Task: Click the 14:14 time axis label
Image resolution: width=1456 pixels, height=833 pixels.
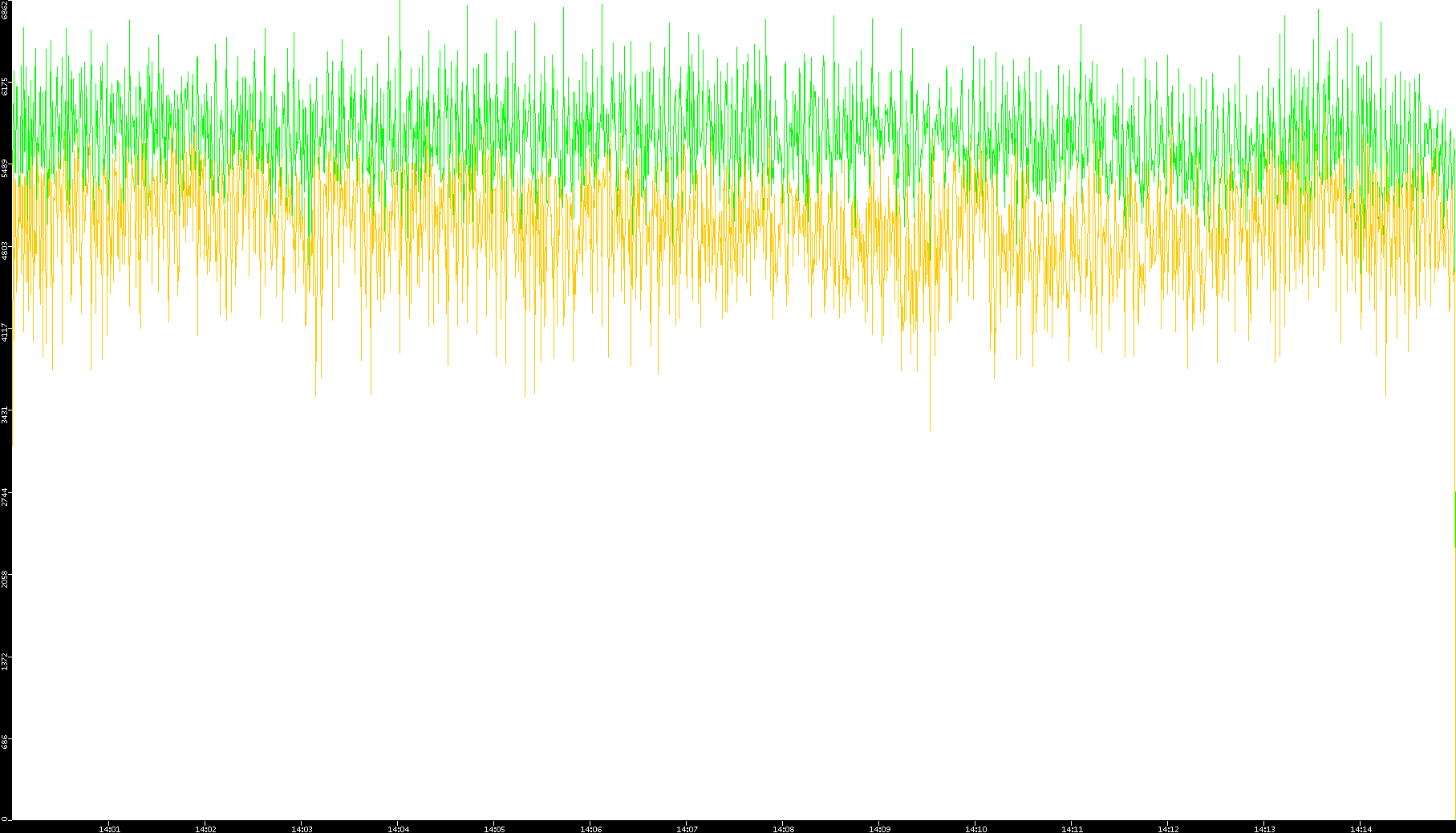Action: tap(1361, 829)
